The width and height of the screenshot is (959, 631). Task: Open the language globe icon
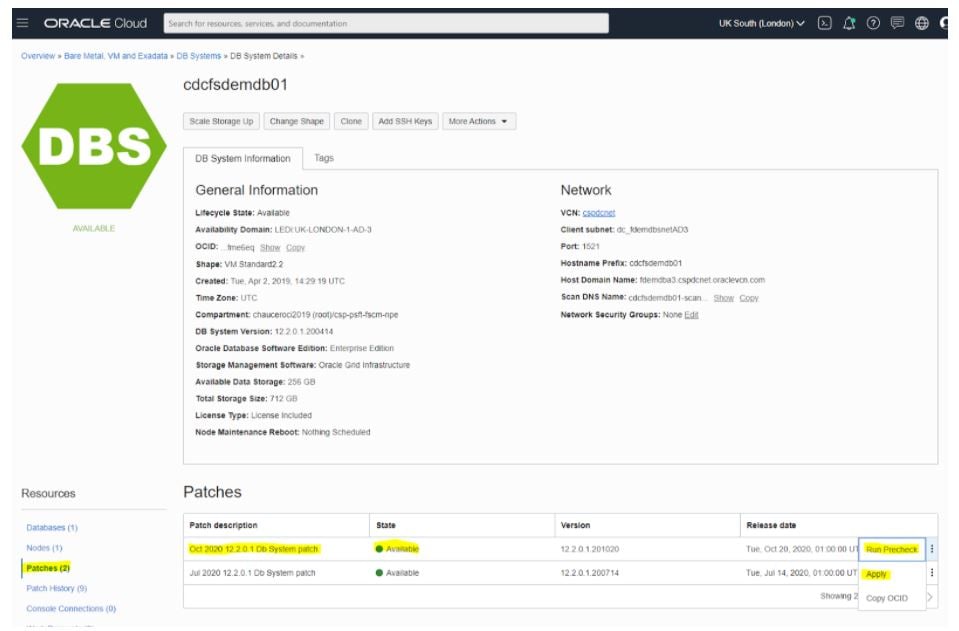coord(922,23)
